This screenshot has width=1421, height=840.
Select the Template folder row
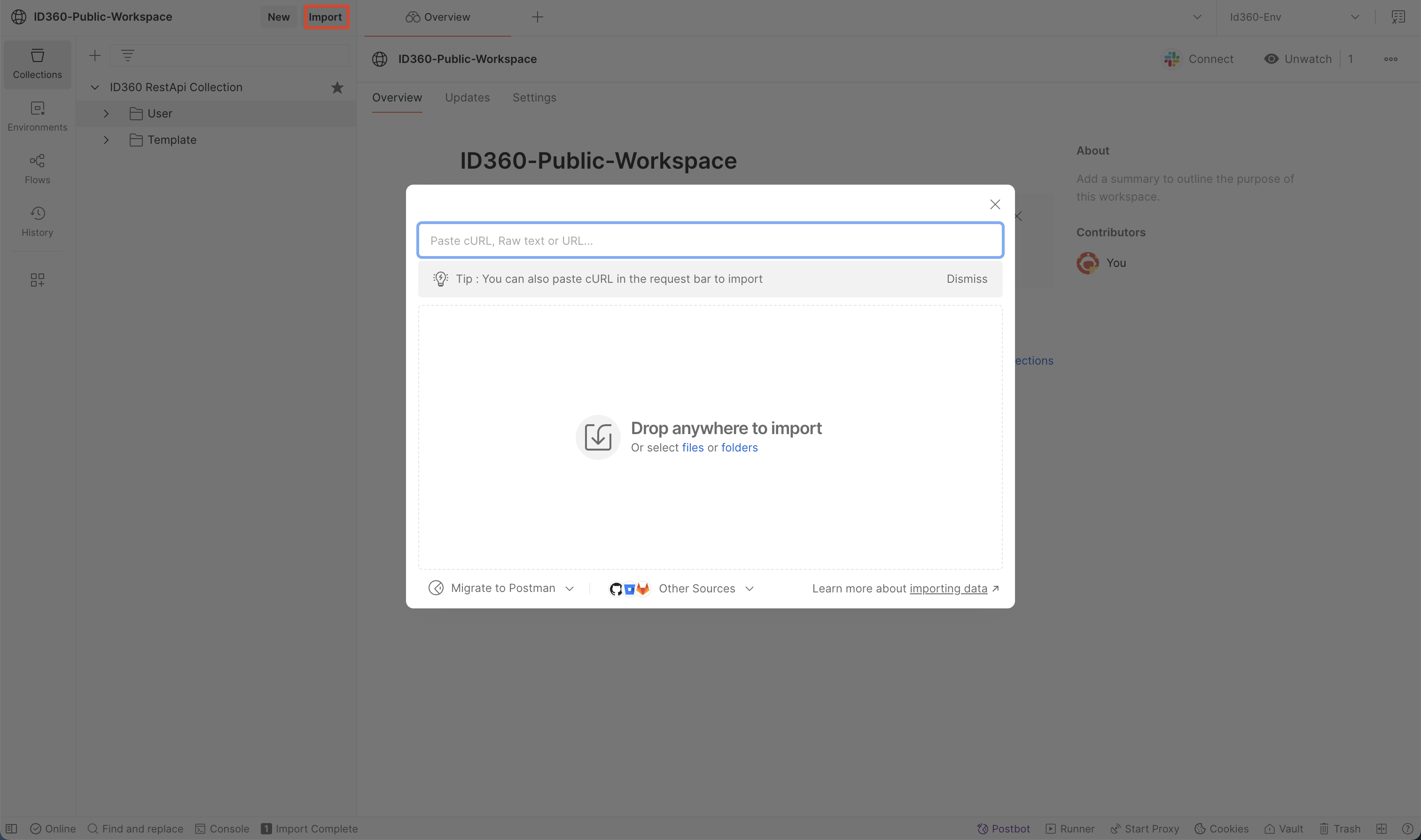(216, 140)
